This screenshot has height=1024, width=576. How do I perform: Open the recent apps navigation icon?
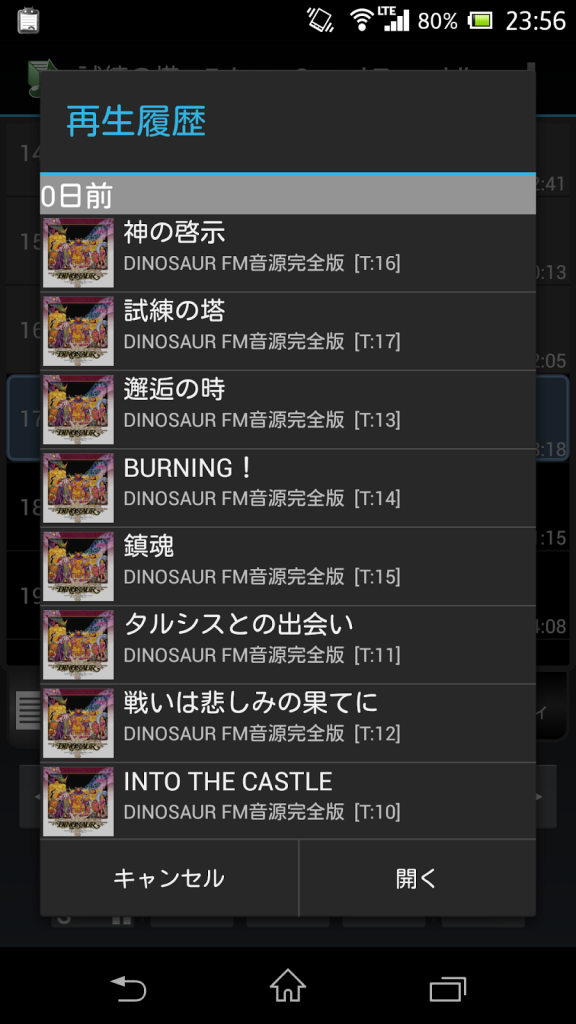point(448,987)
